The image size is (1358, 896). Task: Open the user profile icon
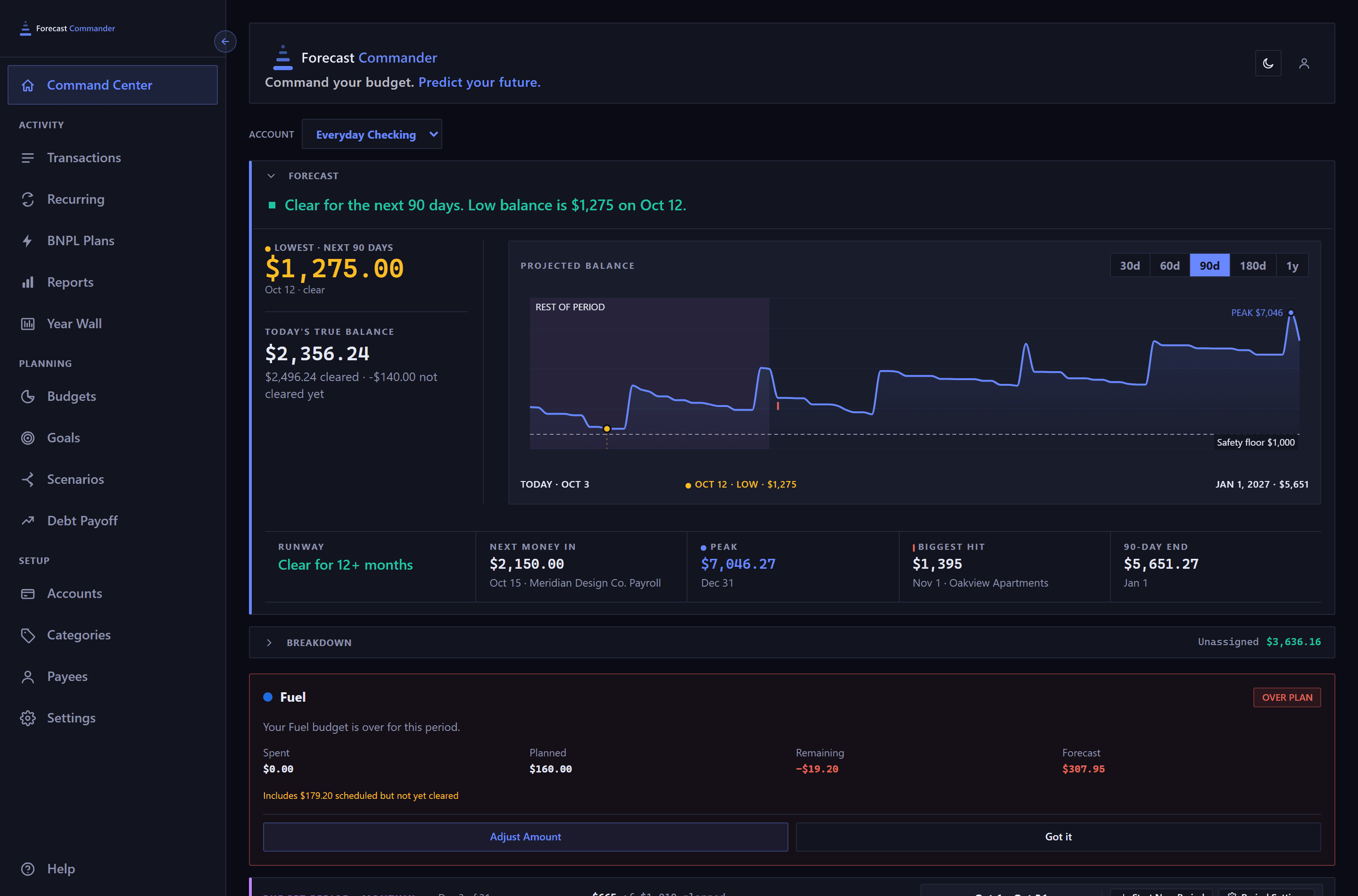pos(1304,64)
